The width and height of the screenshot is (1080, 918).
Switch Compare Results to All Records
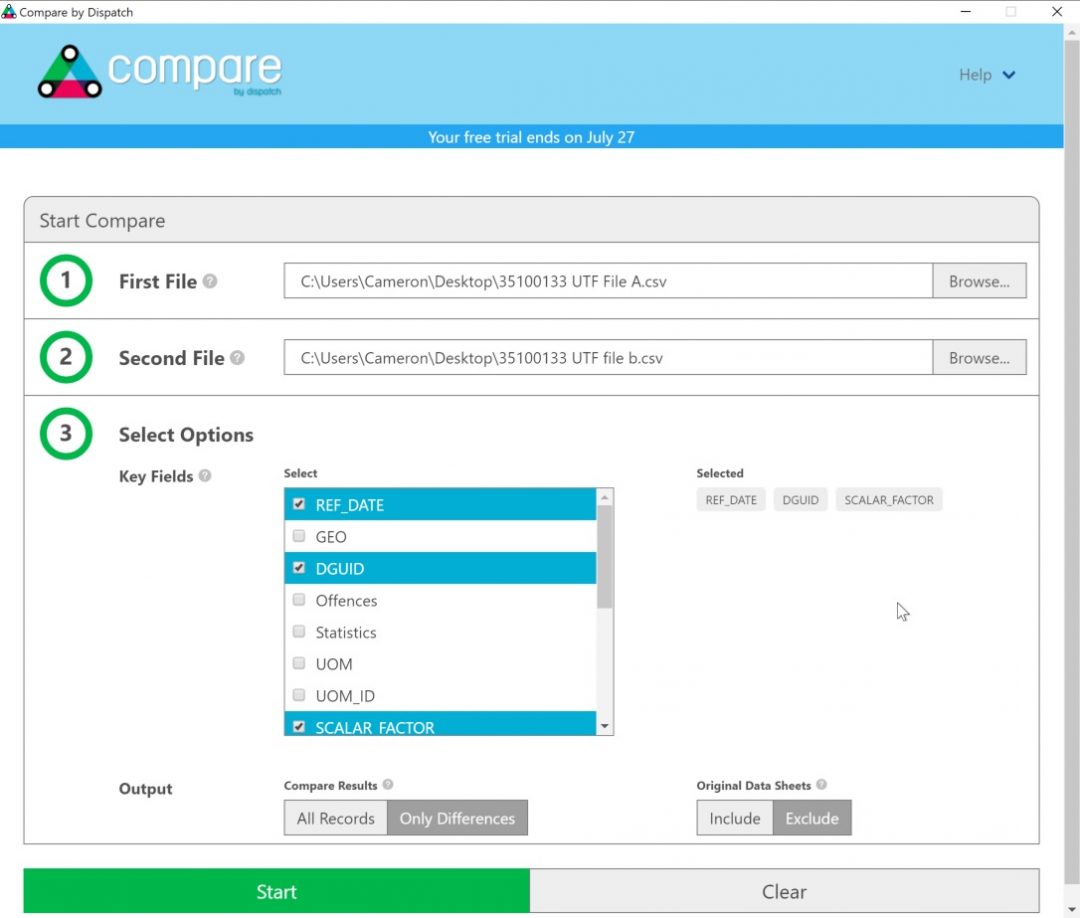[x=335, y=817]
